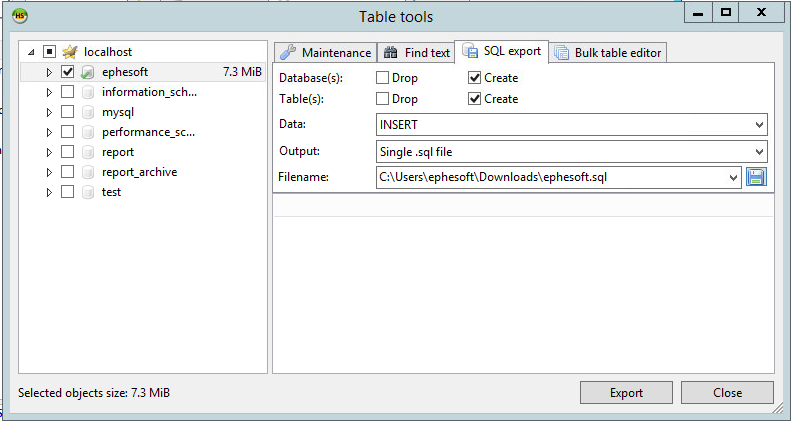The width and height of the screenshot is (791, 421).
Task: Collapse the localhost tree node
Action: [x=31, y=52]
